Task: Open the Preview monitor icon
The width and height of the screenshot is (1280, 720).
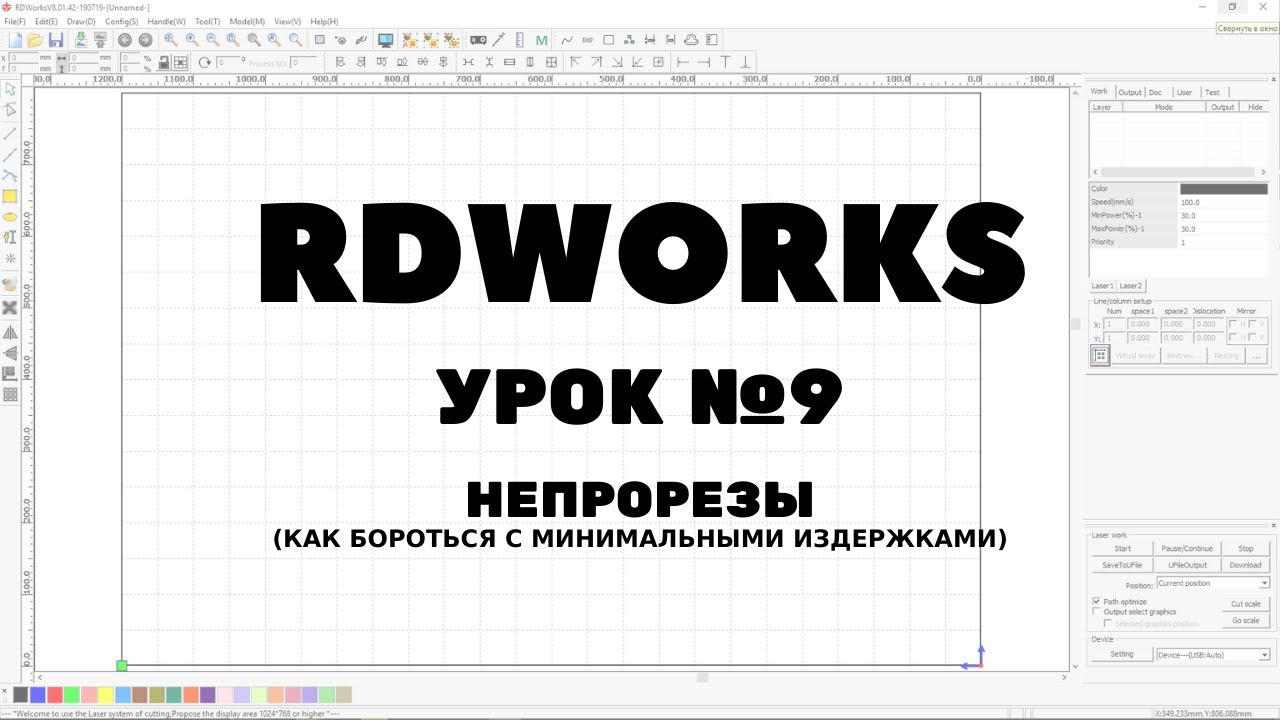Action: pyautogui.click(x=385, y=40)
